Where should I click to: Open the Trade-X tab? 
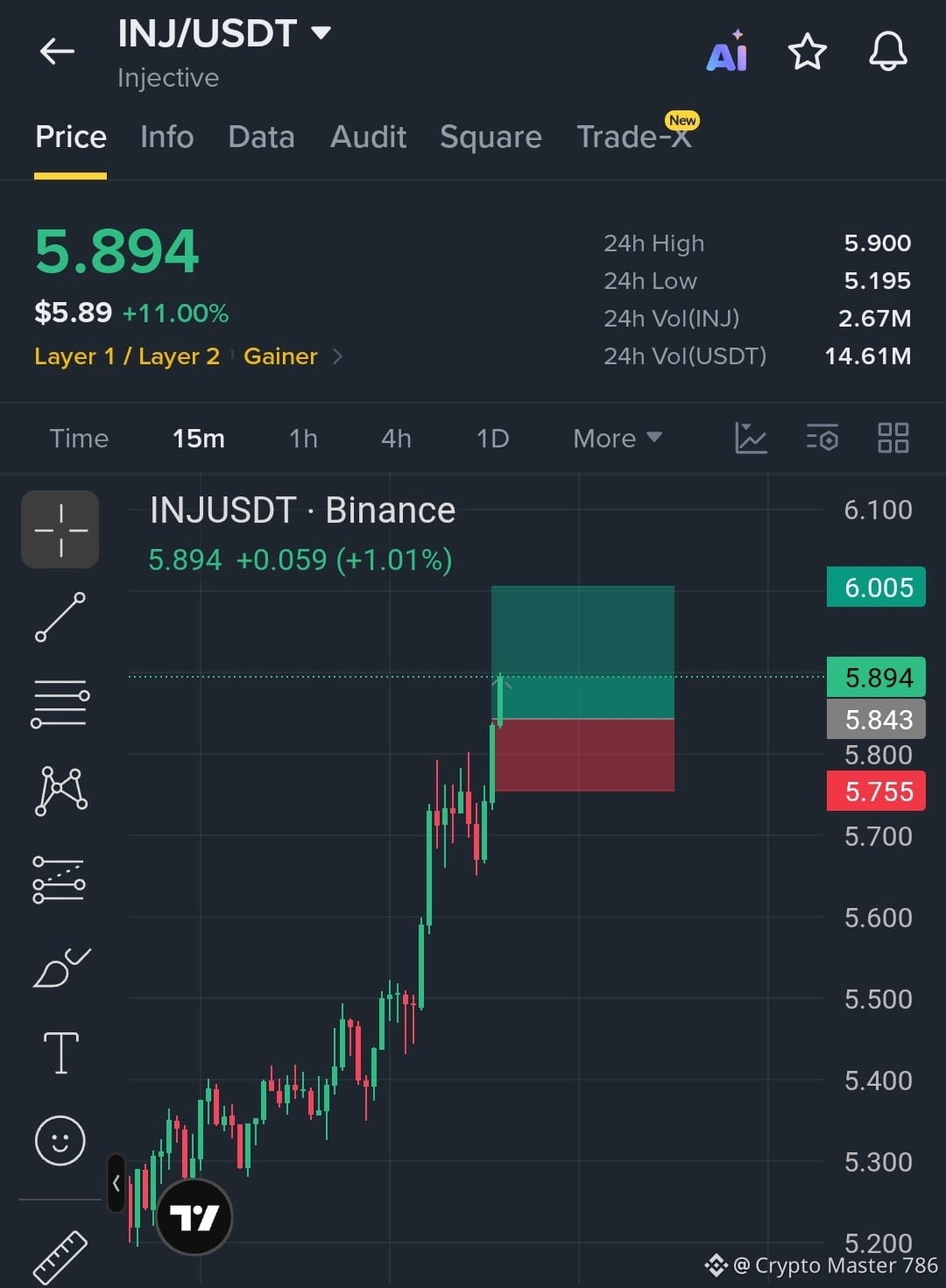coord(634,137)
